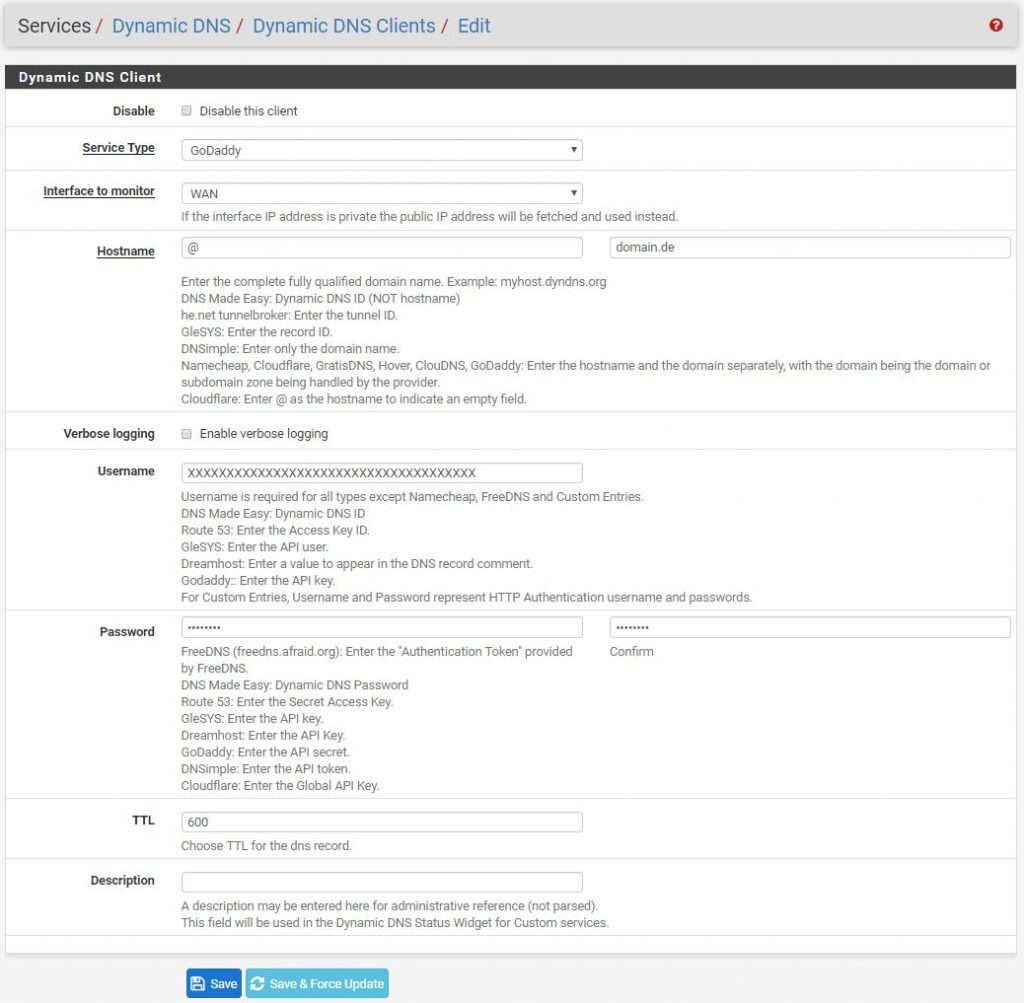
Task: Click the underlined Service Type label
Action: 118,148
